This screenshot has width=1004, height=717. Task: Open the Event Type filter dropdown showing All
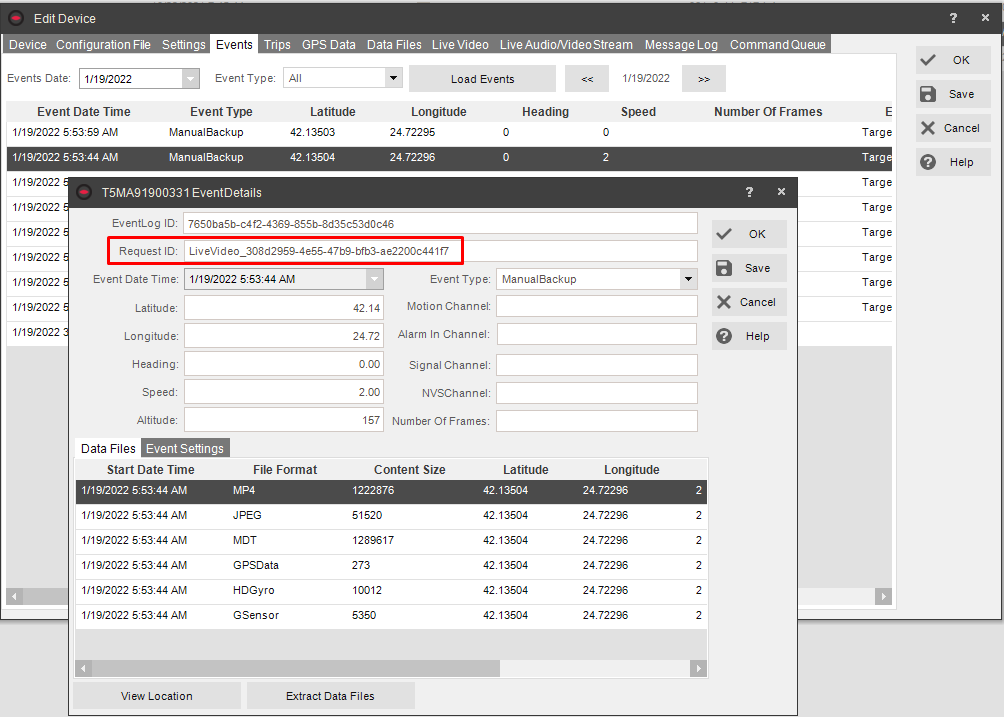(394, 77)
